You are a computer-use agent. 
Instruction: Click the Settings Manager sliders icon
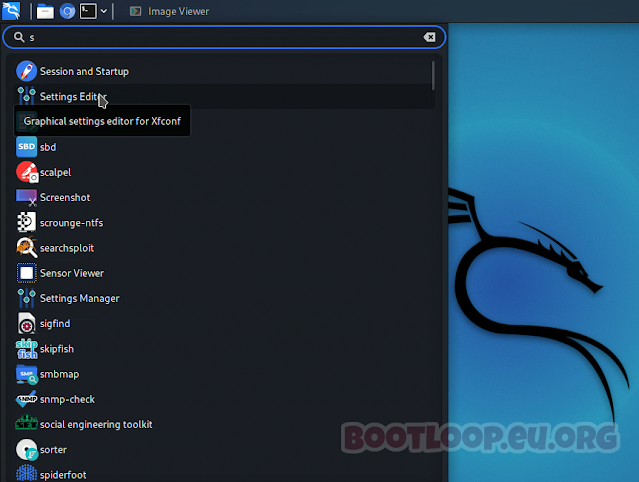click(x=26, y=298)
